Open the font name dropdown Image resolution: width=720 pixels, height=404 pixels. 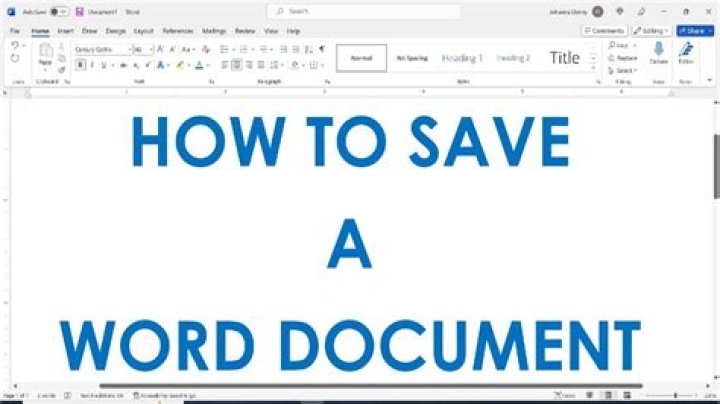pos(101,48)
